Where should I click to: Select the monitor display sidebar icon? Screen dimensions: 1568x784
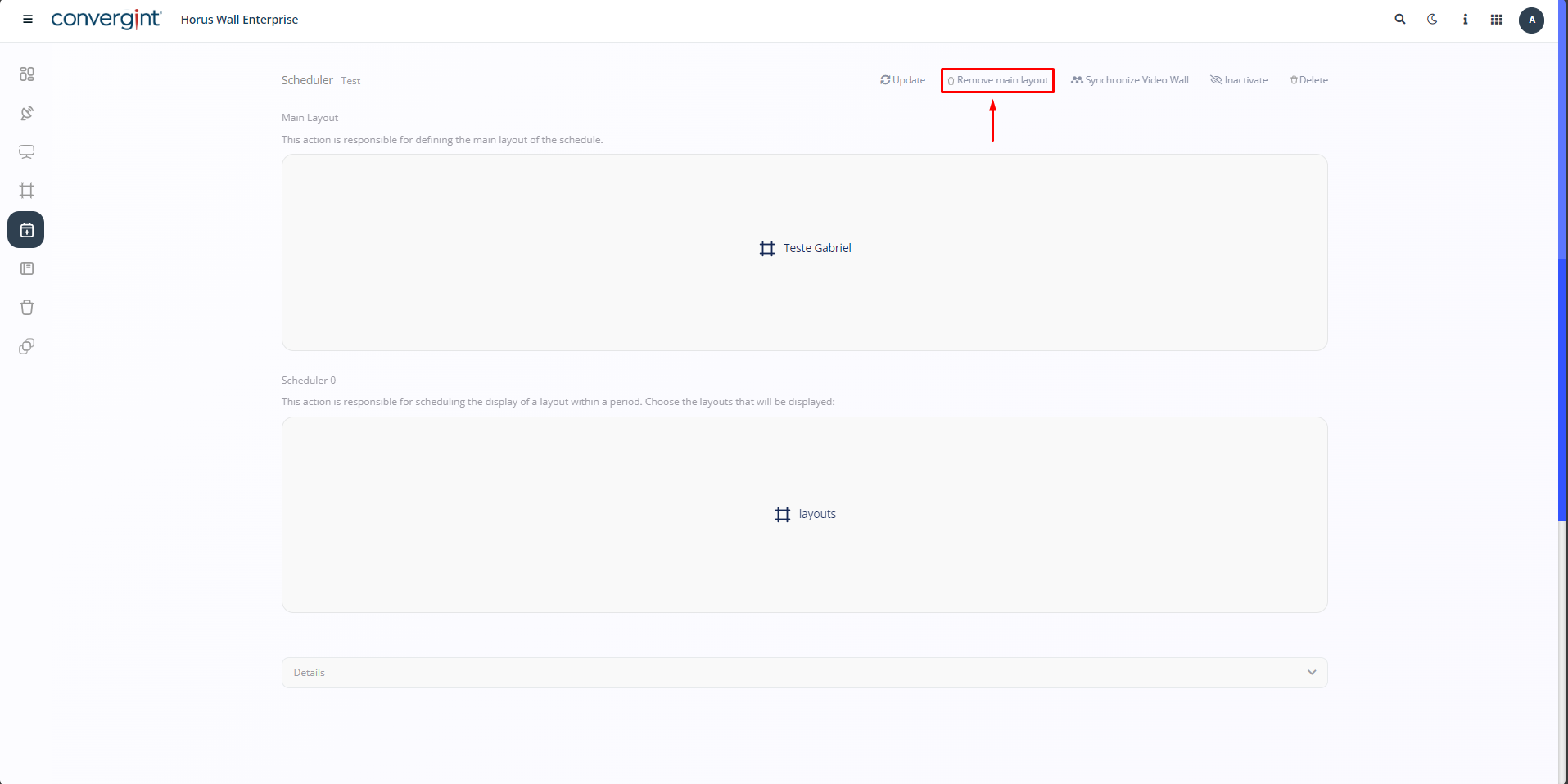point(27,152)
